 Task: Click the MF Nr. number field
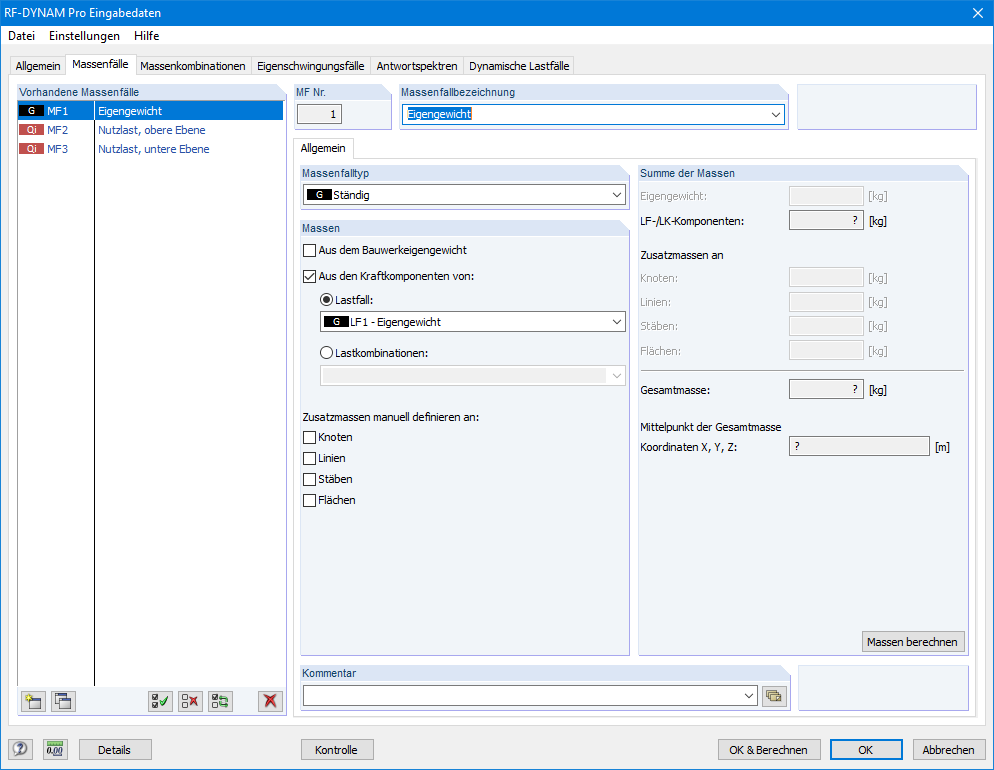pos(320,115)
